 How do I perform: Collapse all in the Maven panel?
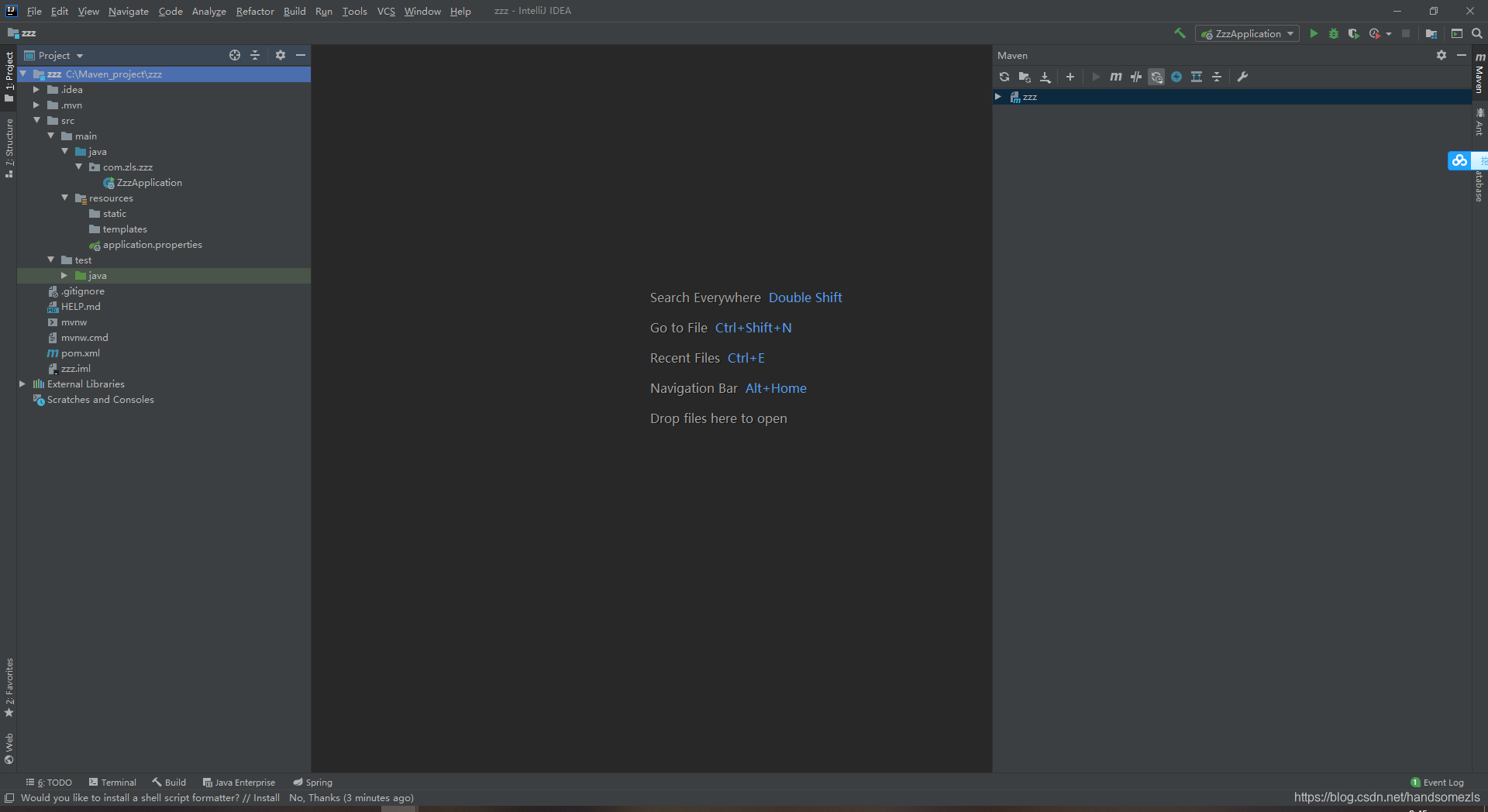1217,77
